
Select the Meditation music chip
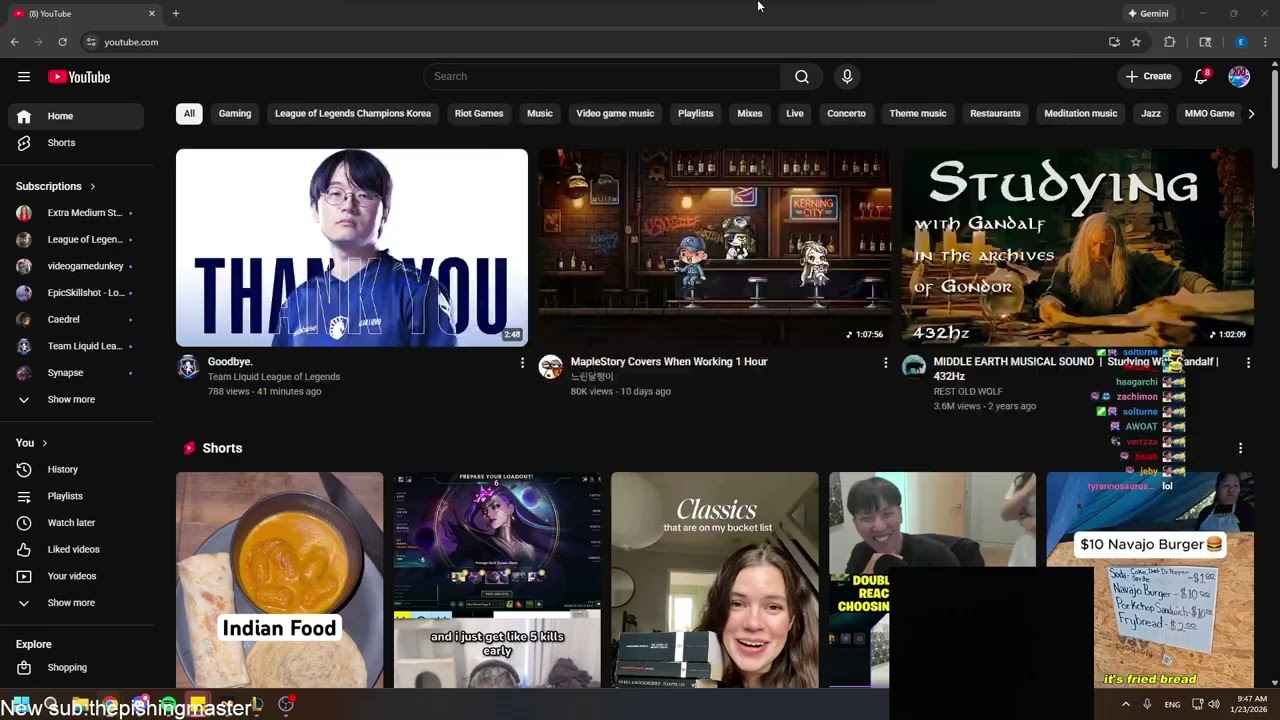pos(1081,114)
